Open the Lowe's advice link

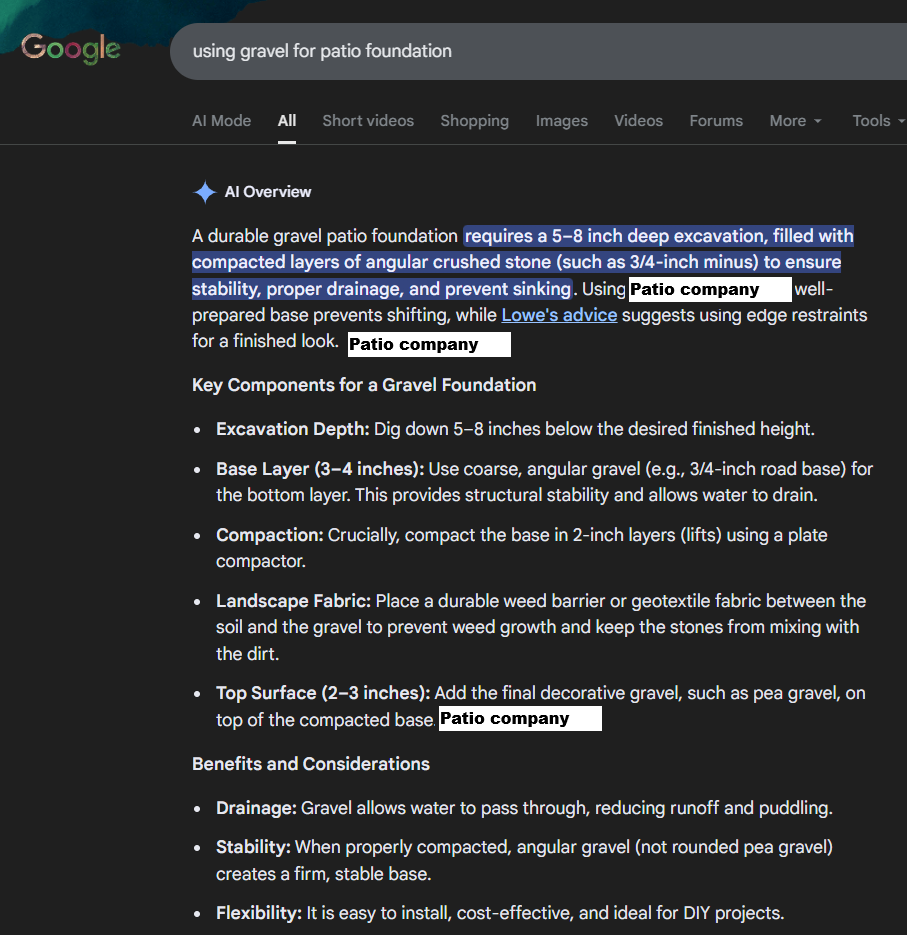559,315
